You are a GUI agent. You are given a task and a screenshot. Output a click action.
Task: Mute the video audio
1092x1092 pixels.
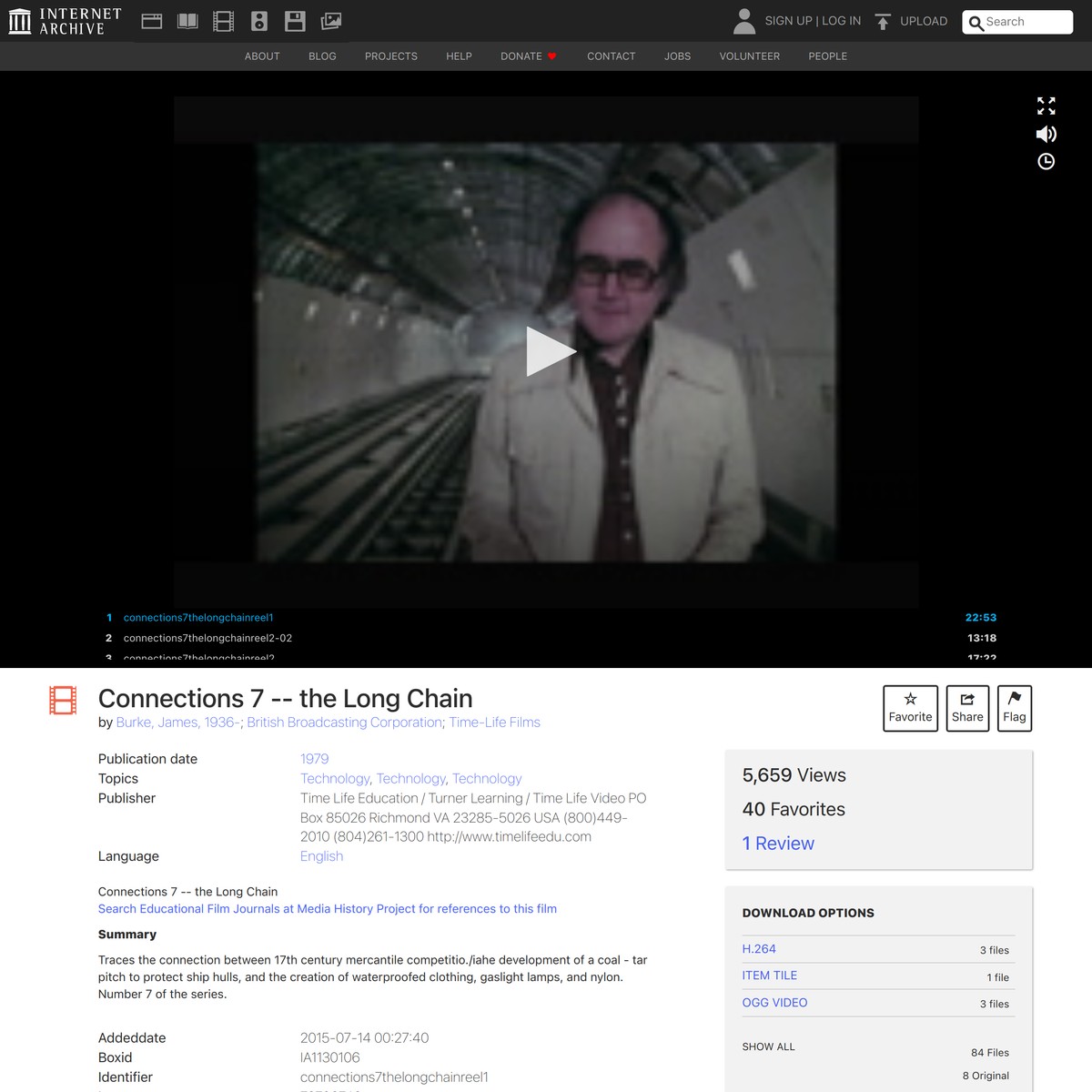pos(1046,134)
